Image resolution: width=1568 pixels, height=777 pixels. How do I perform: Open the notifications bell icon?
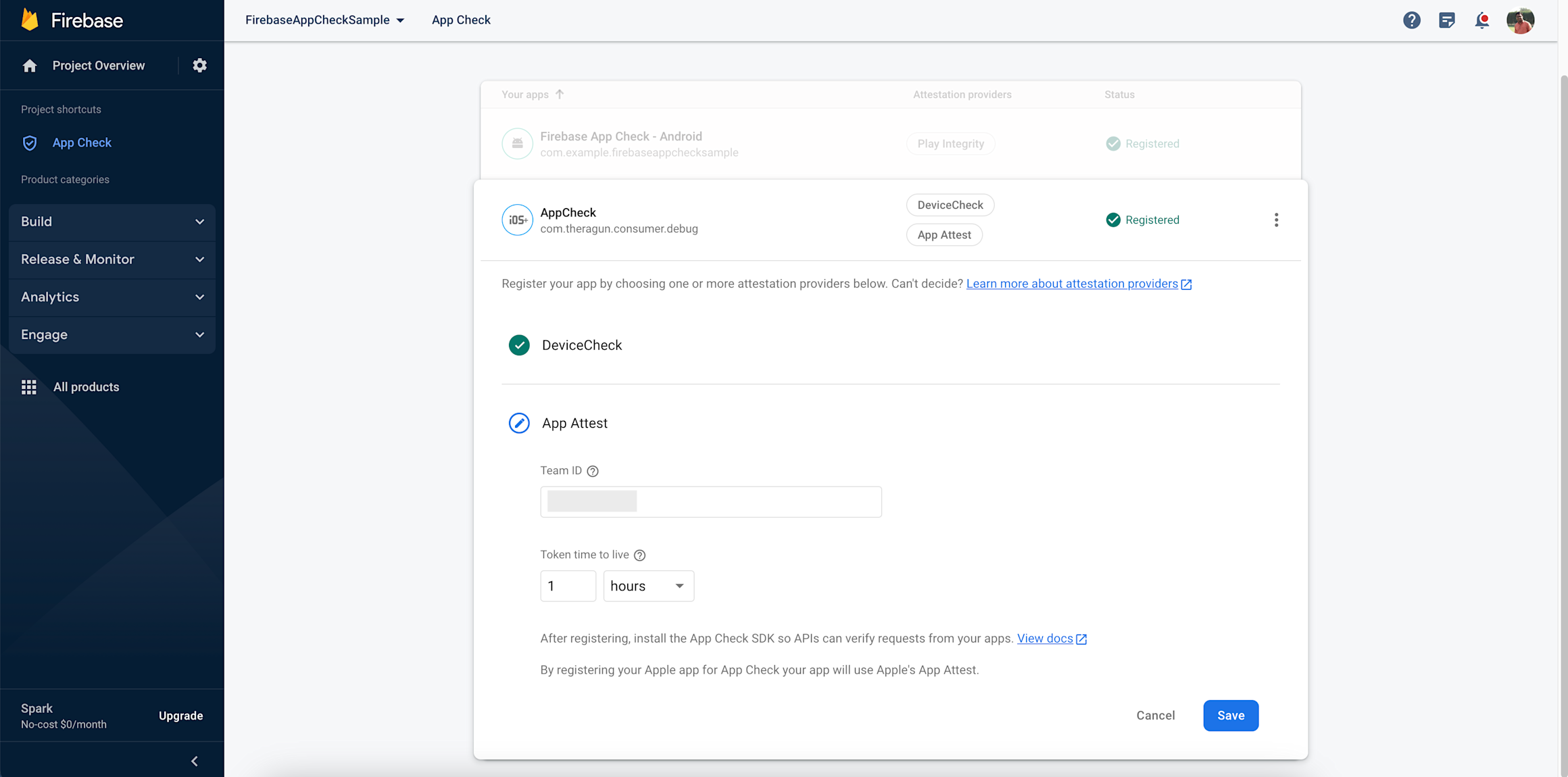[x=1481, y=20]
